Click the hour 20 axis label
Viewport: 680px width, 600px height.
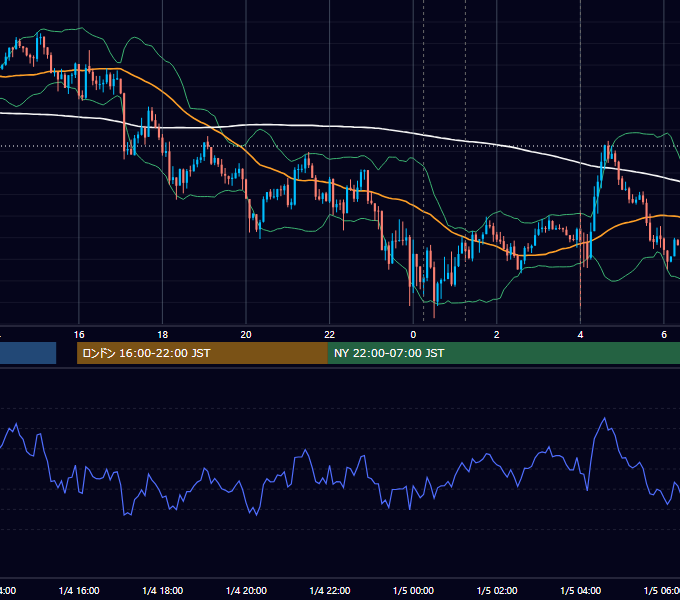tap(246, 335)
